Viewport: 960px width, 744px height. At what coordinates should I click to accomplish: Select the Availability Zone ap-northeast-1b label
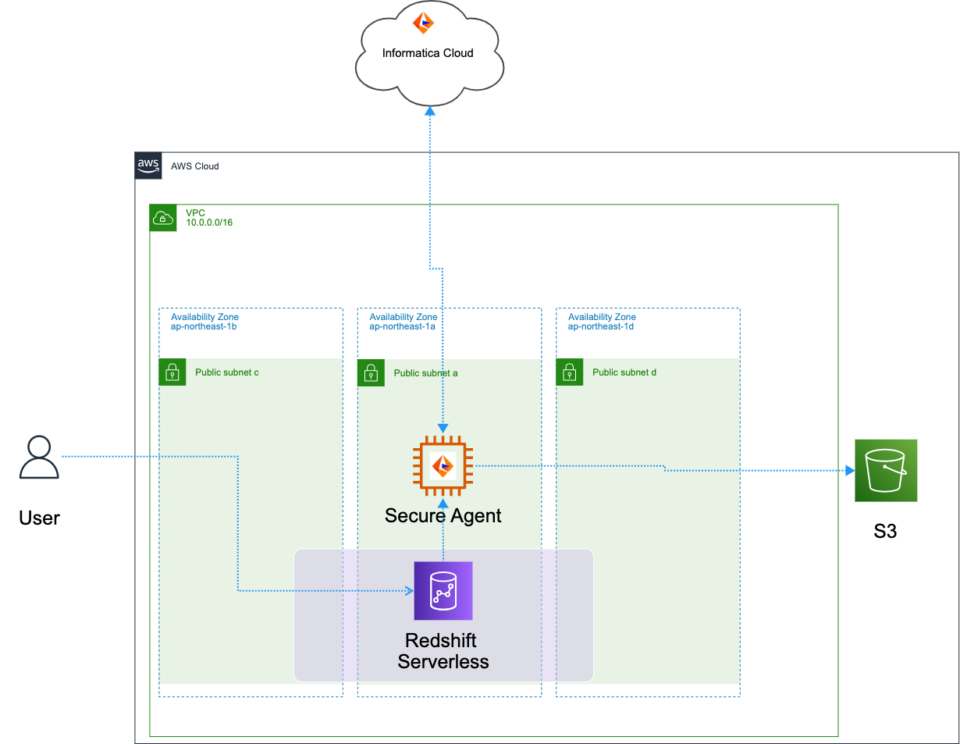click(x=202, y=322)
